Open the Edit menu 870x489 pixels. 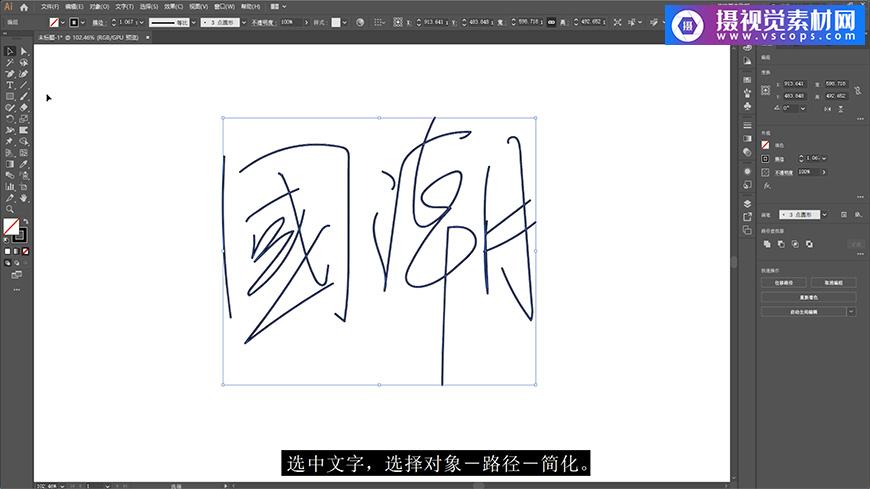point(74,7)
